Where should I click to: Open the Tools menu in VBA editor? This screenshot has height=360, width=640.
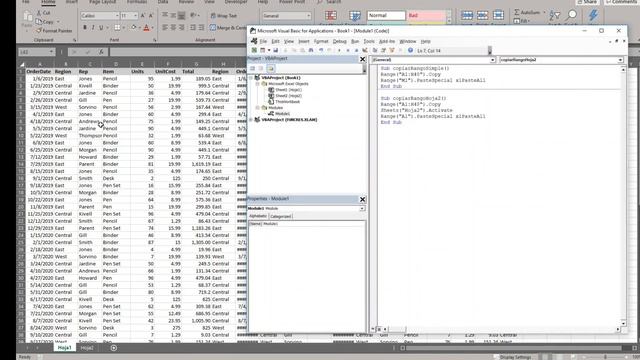click(369, 41)
